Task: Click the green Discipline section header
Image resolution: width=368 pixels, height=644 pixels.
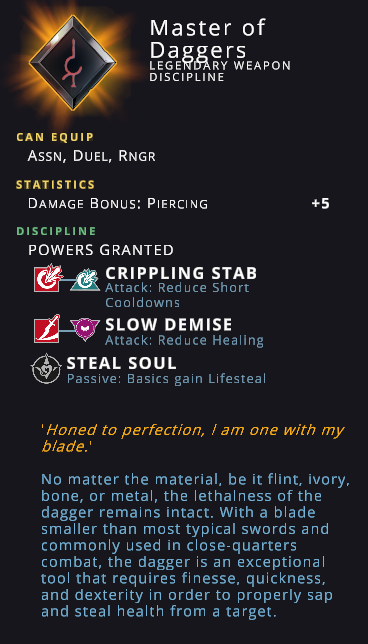Action: click(56, 231)
